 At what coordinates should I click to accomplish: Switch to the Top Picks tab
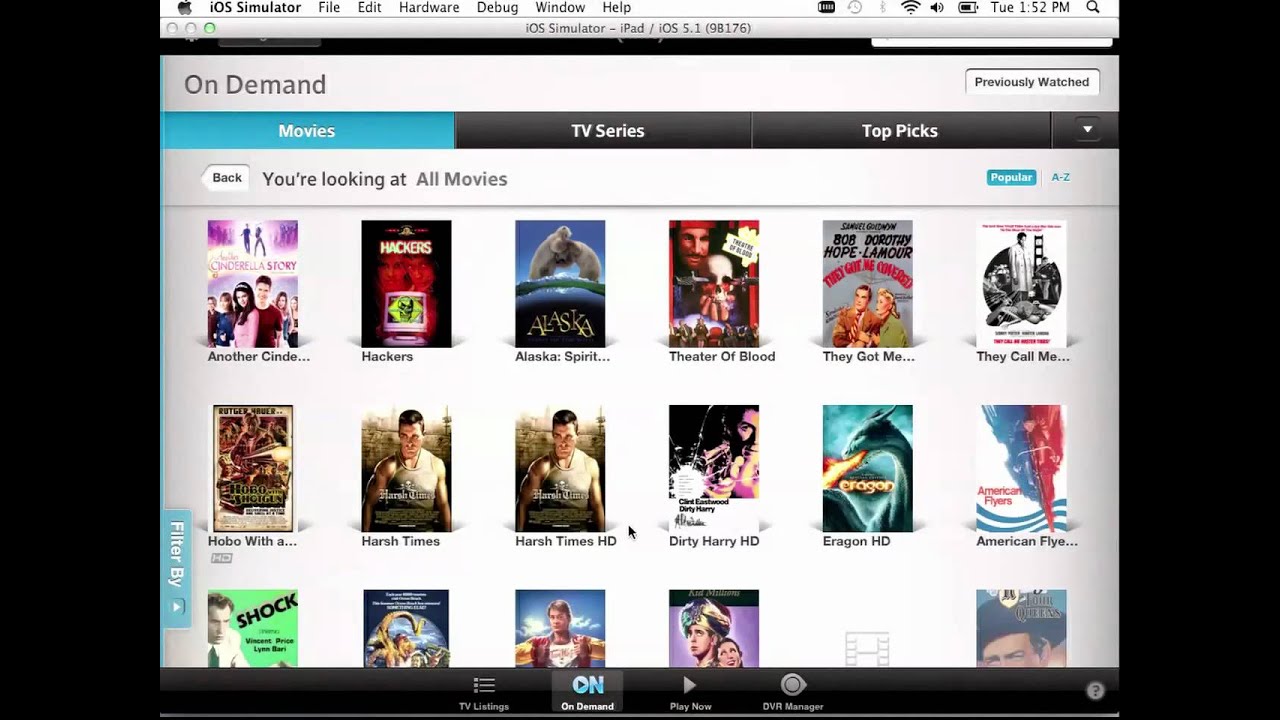click(900, 131)
